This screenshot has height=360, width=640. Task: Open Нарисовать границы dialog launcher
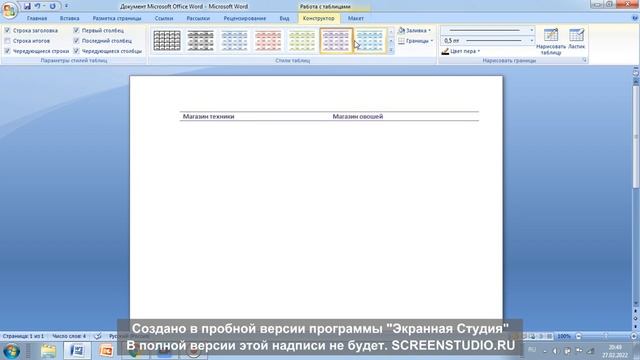tap(584, 60)
